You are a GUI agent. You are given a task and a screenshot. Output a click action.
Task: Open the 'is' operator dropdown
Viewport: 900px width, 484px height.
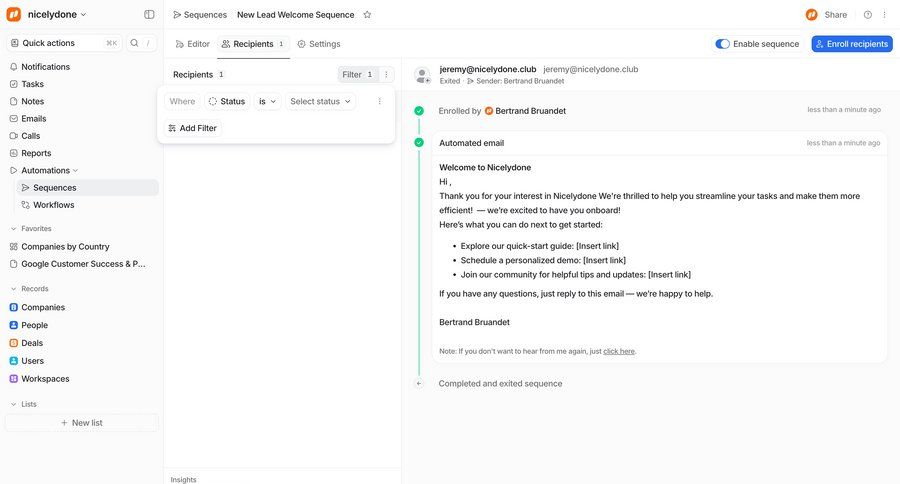(x=267, y=101)
